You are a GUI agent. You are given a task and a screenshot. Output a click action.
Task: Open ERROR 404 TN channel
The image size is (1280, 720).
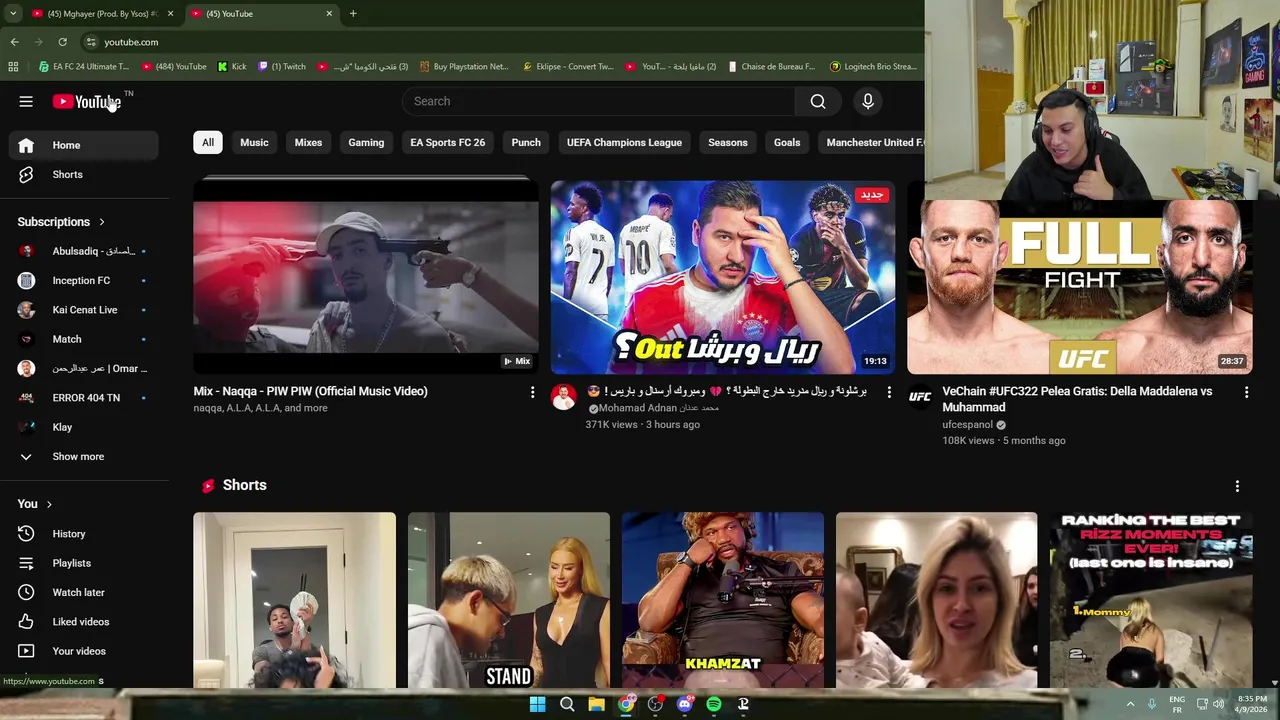[84, 398]
